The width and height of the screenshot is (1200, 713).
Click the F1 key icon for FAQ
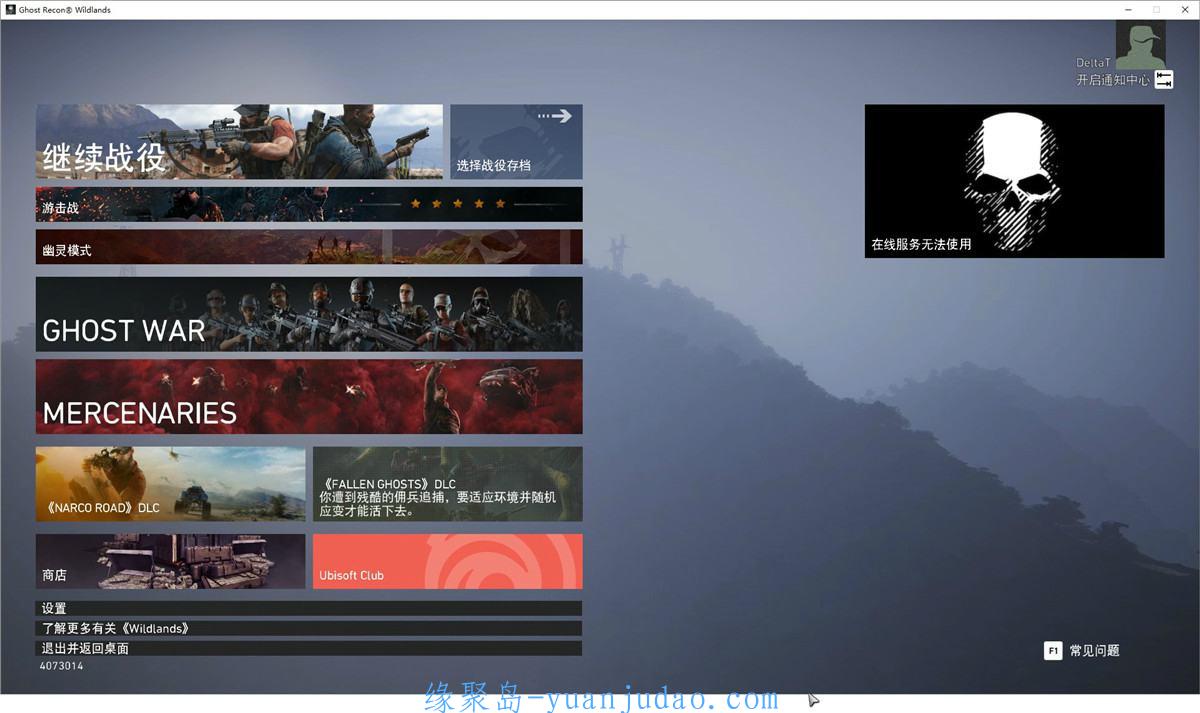[x=1053, y=651]
